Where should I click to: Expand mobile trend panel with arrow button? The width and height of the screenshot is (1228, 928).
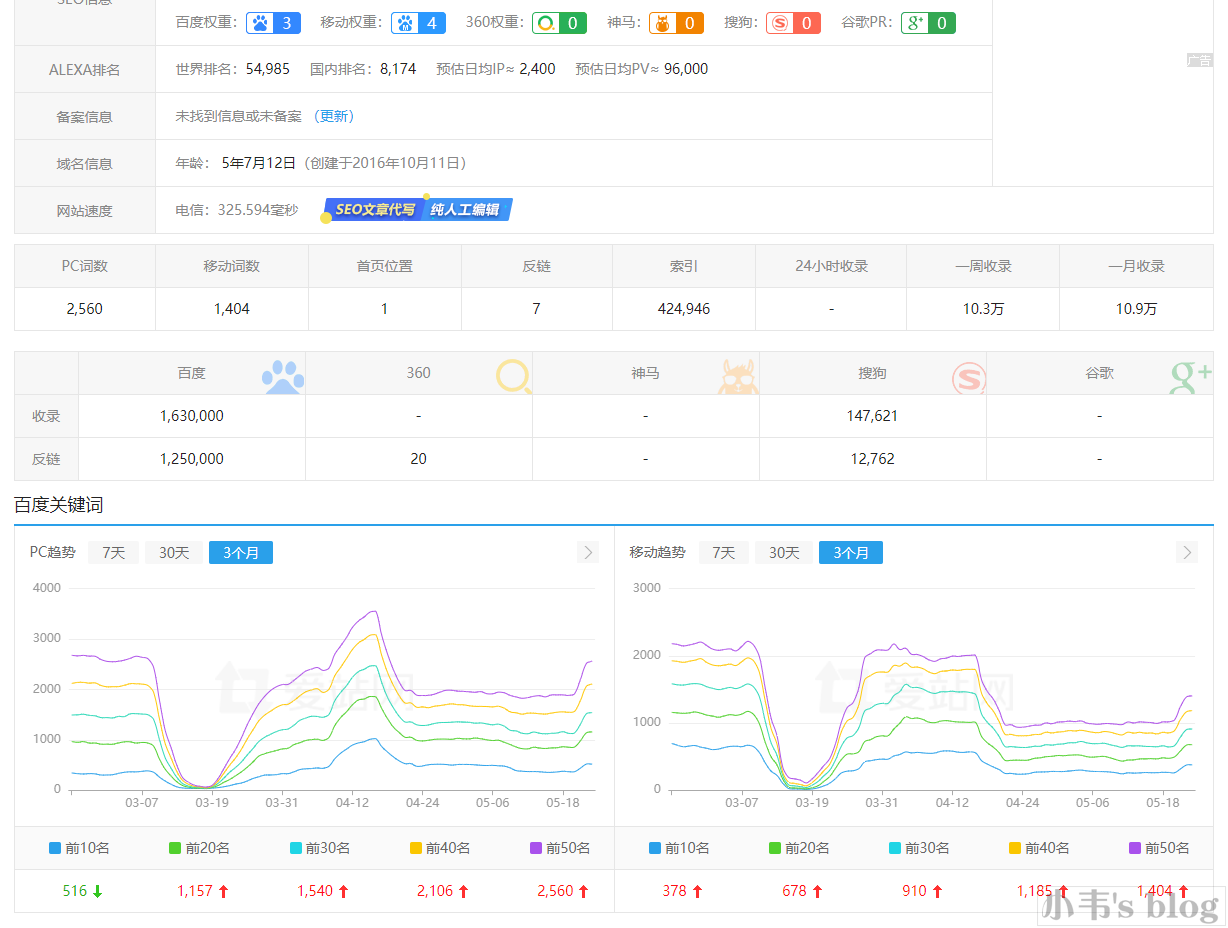click(1187, 552)
